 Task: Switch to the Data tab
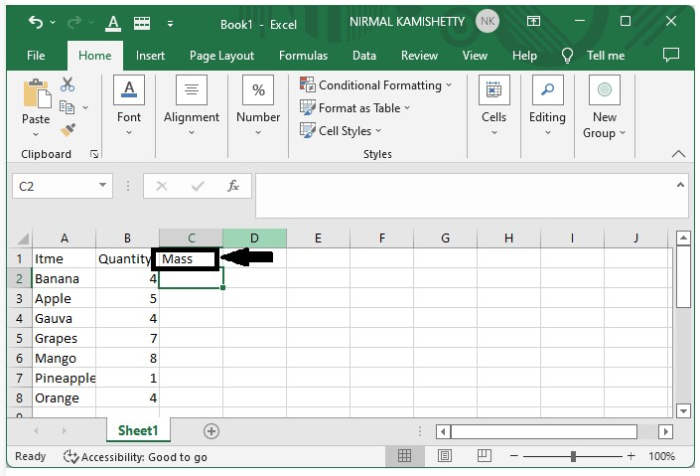click(364, 56)
